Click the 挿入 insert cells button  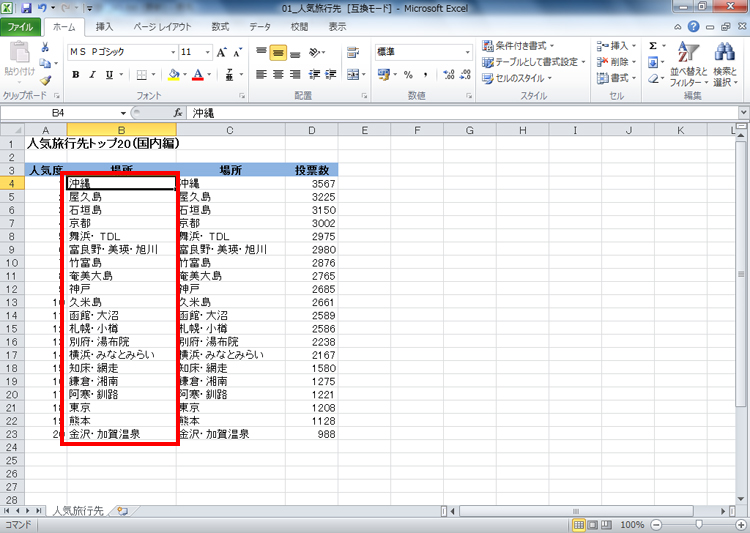point(617,46)
